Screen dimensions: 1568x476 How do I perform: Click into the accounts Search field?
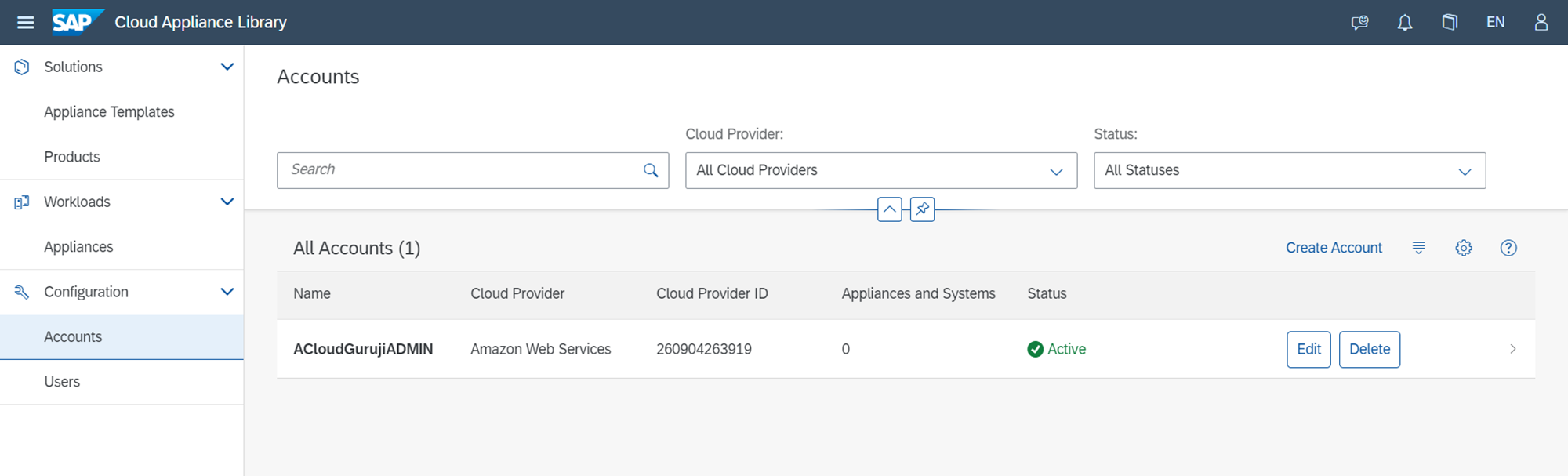point(459,170)
